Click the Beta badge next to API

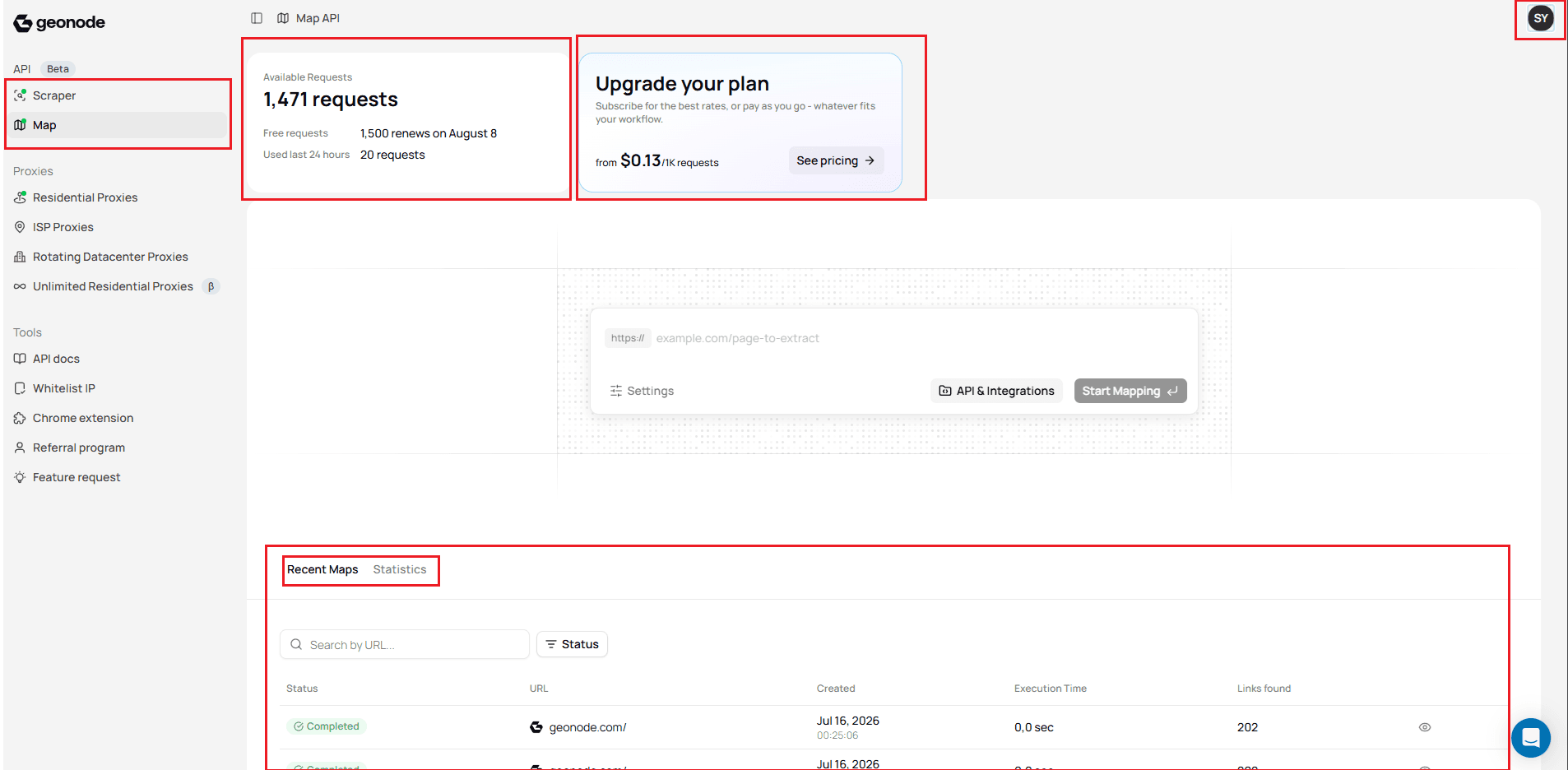pos(58,69)
